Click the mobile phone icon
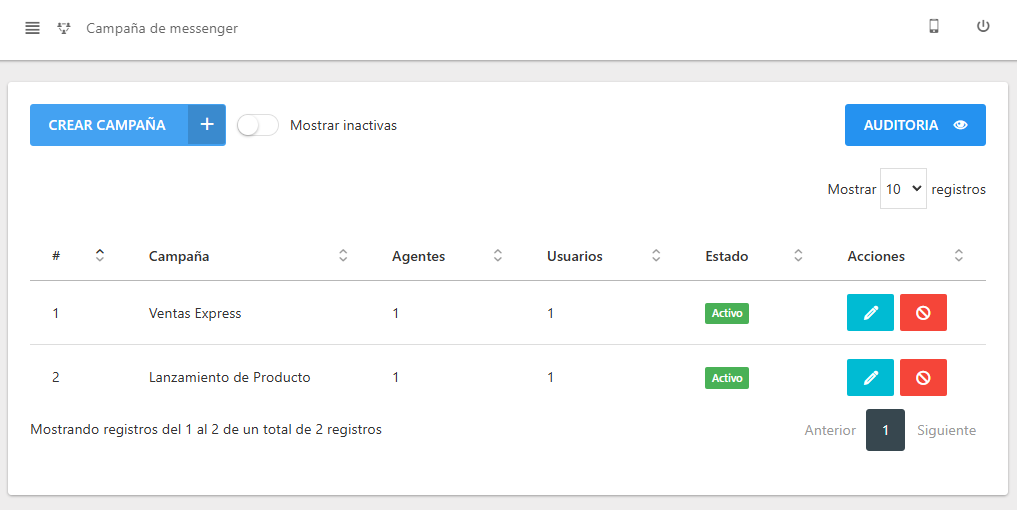Viewport: 1017px width, 510px height. click(934, 27)
